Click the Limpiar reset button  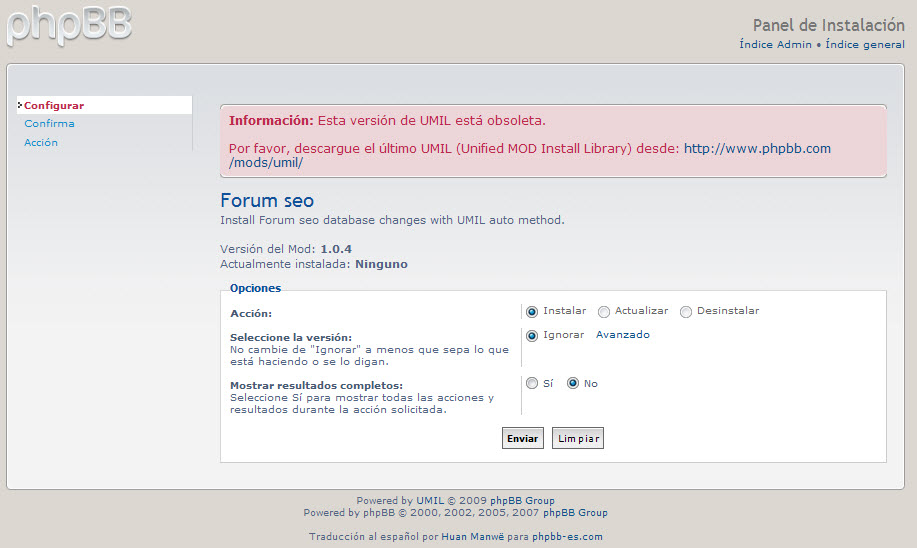(578, 438)
